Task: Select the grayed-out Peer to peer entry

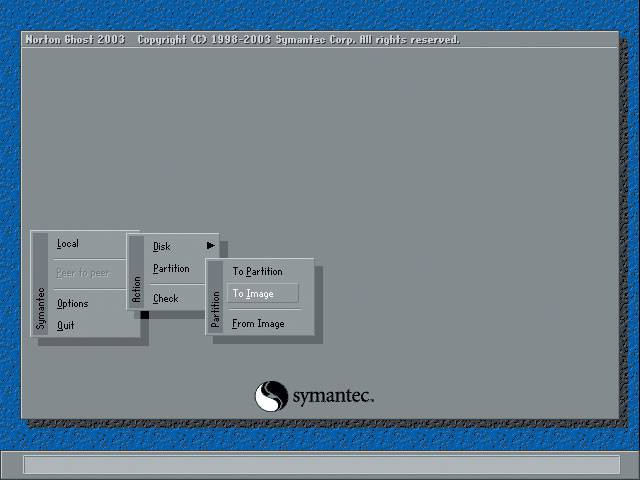Action: click(x=83, y=273)
